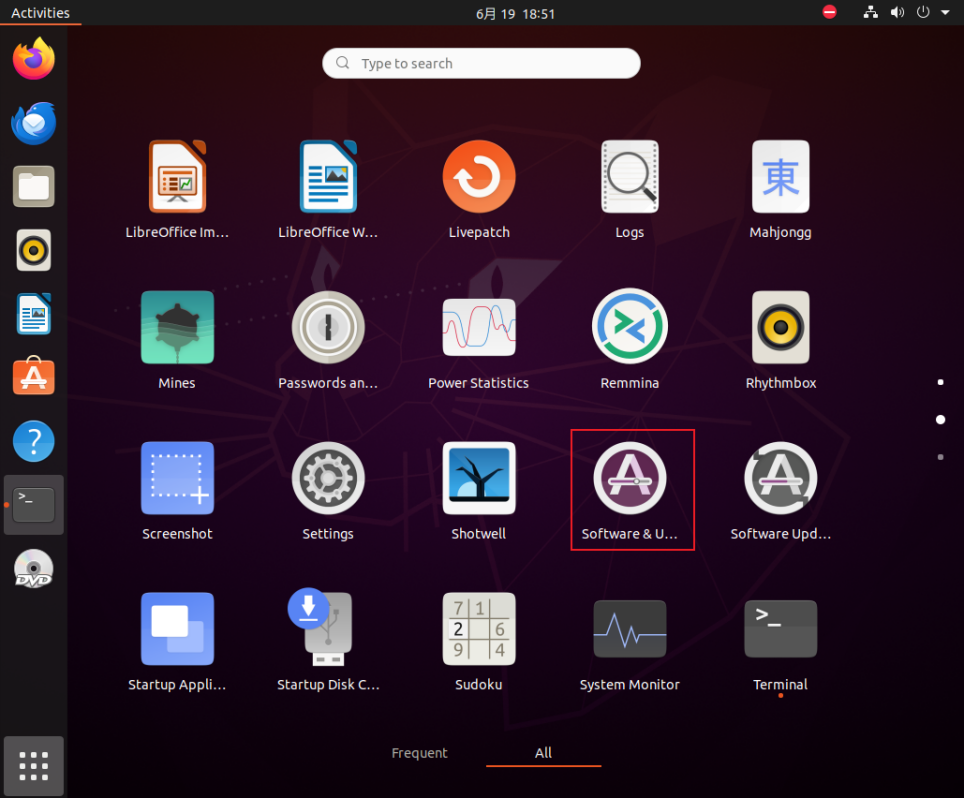The image size is (964, 798).
Task: Open LibreOffice Impress from the app grid
Action: [177, 176]
